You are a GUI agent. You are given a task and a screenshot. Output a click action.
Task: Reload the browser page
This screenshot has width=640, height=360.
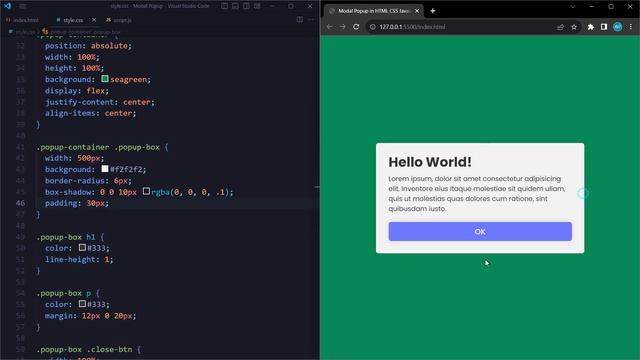pyautogui.click(x=356, y=27)
